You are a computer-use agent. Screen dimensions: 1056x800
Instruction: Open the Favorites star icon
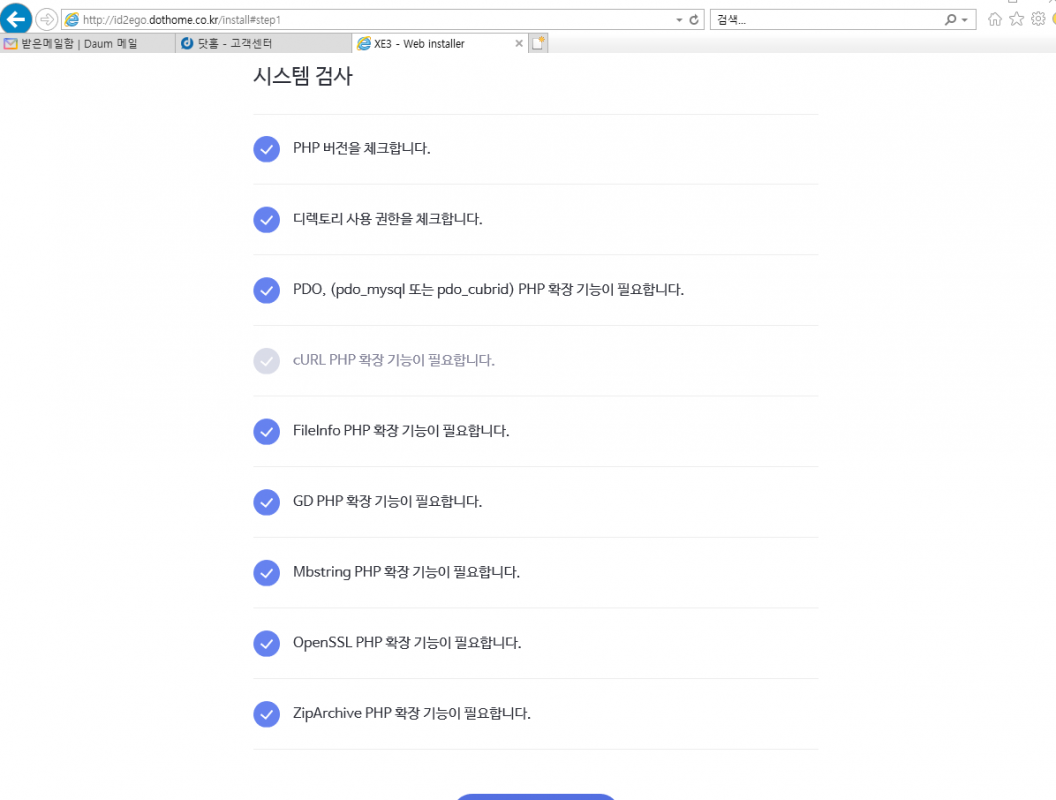[x=1015, y=18]
